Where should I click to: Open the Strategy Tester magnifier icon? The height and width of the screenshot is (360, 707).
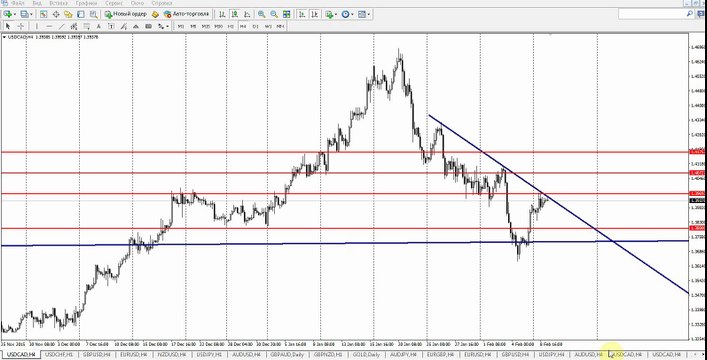point(93,14)
